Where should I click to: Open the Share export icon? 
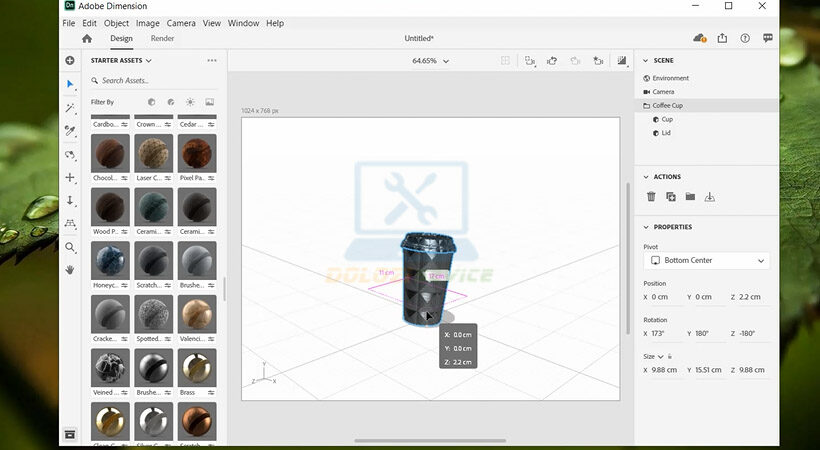click(x=722, y=38)
